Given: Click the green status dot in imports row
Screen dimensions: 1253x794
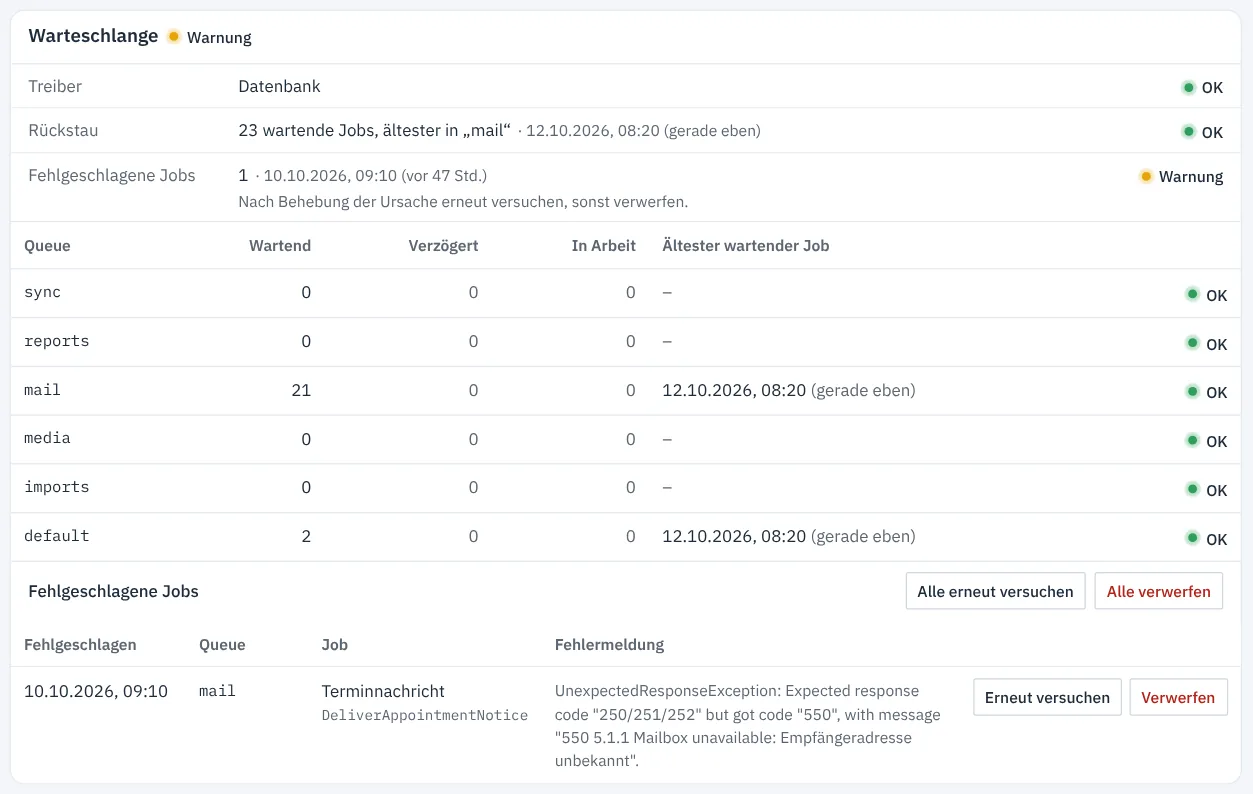Looking at the screenshot, I should [x=1192, y=489].
